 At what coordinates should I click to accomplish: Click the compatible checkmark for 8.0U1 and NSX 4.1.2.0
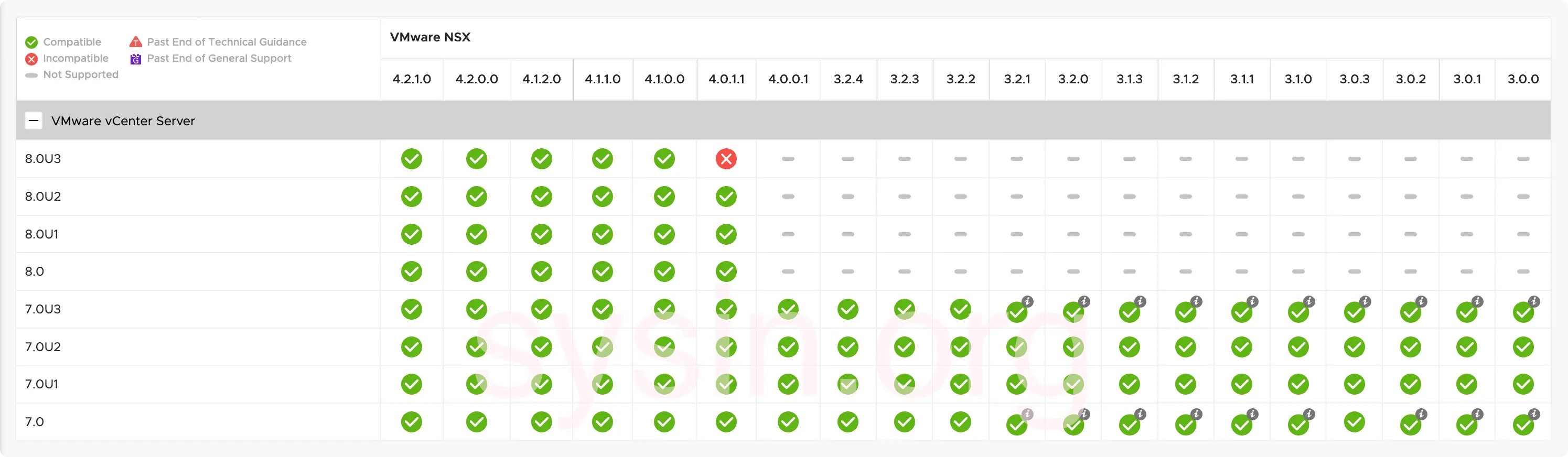click(x=541, y=234)
